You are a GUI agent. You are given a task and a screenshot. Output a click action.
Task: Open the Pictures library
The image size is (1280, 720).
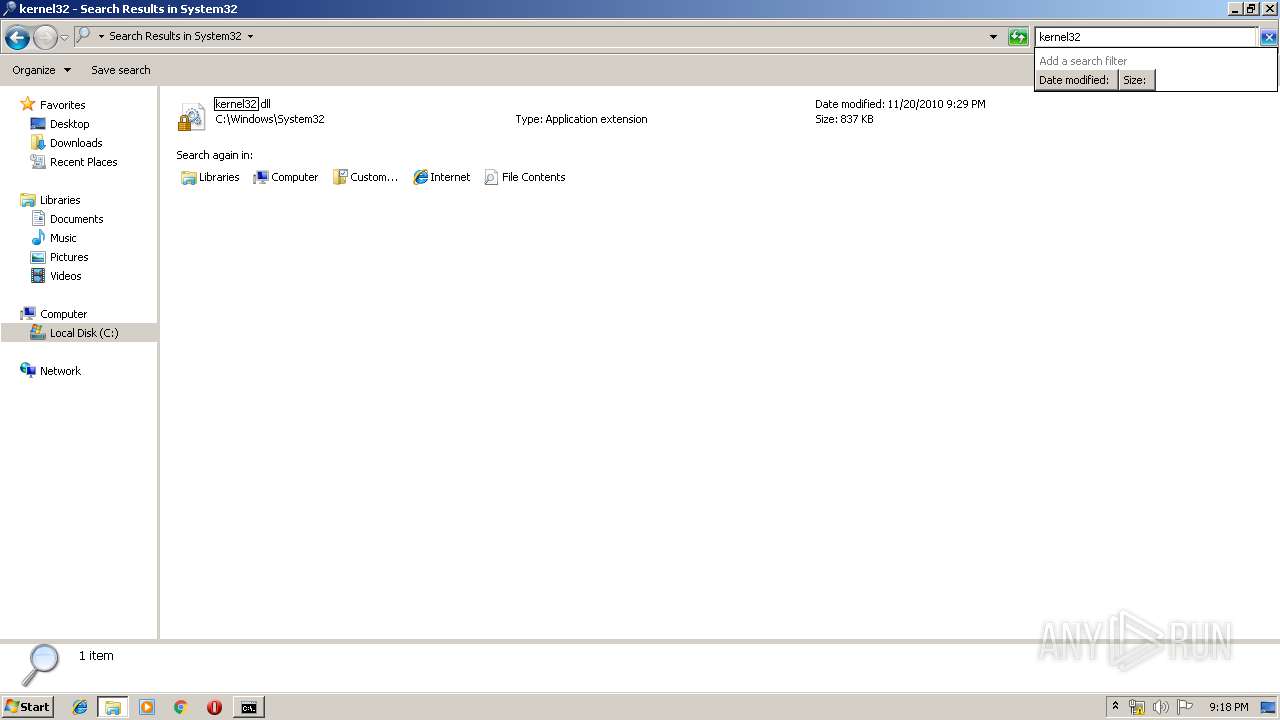tap(69, 257)
